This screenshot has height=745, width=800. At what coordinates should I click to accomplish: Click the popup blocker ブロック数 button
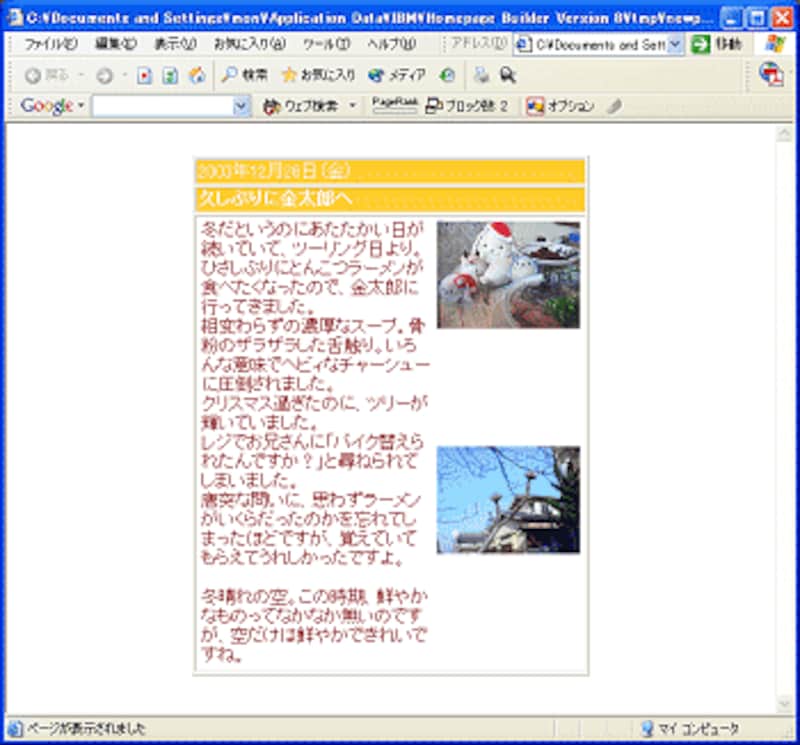click(467, 106)
